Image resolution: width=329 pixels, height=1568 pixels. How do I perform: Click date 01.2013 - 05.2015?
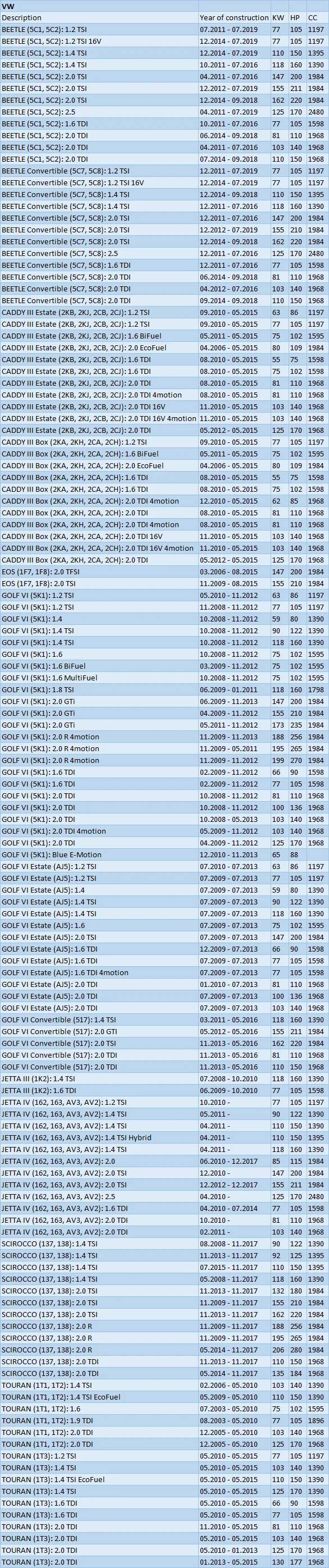(x=229, y=1562)
